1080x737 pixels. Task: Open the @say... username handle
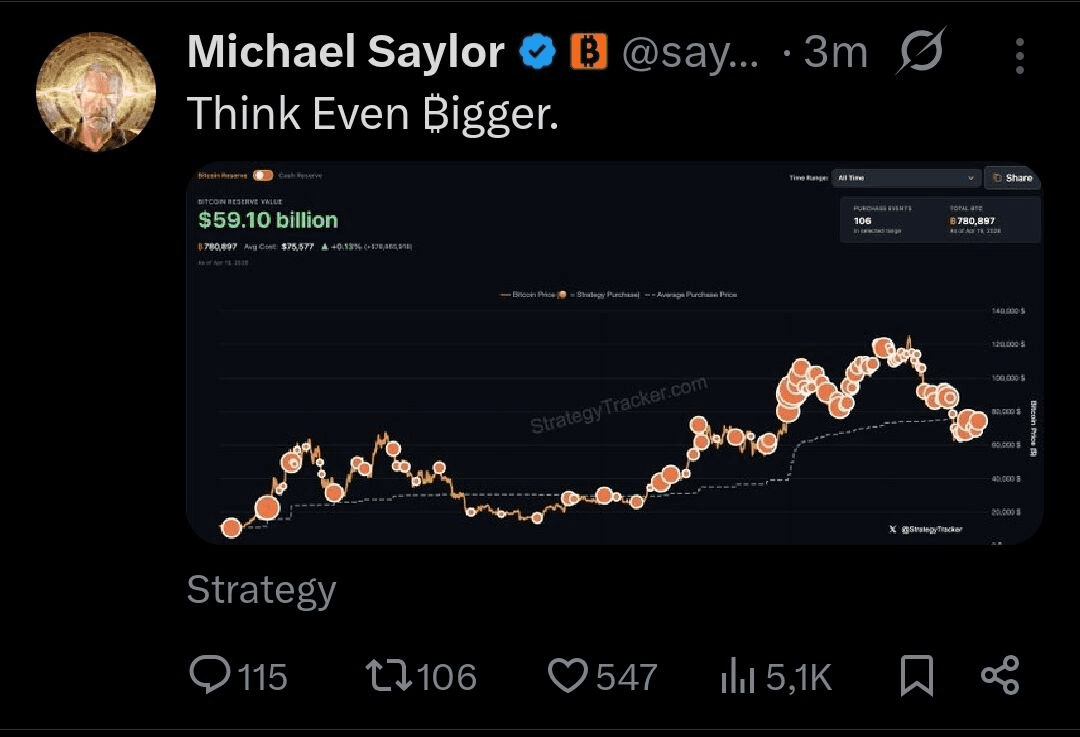point(690,52)
